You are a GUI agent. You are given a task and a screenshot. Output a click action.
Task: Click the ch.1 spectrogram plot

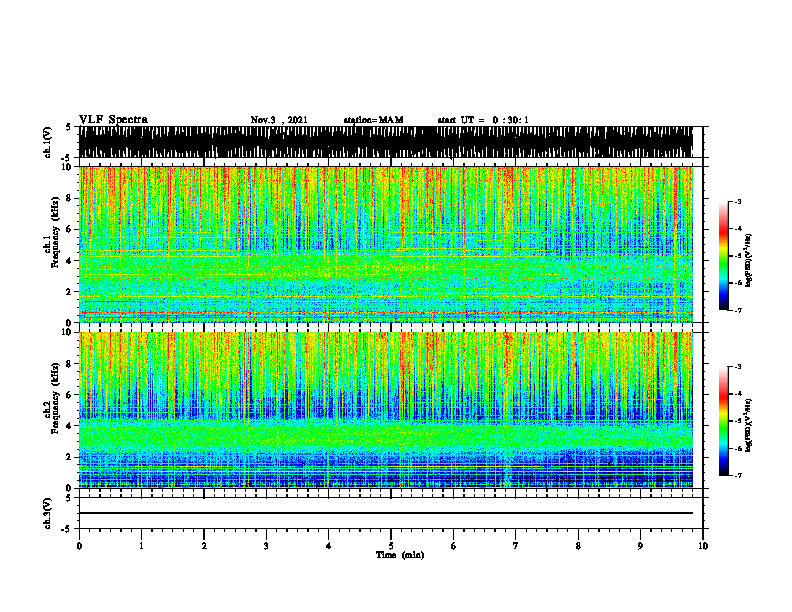[x=386, y=244]
